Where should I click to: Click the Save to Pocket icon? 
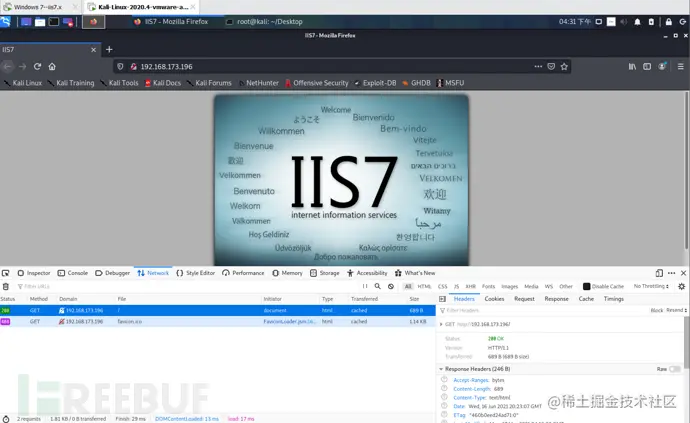(551, 66)
